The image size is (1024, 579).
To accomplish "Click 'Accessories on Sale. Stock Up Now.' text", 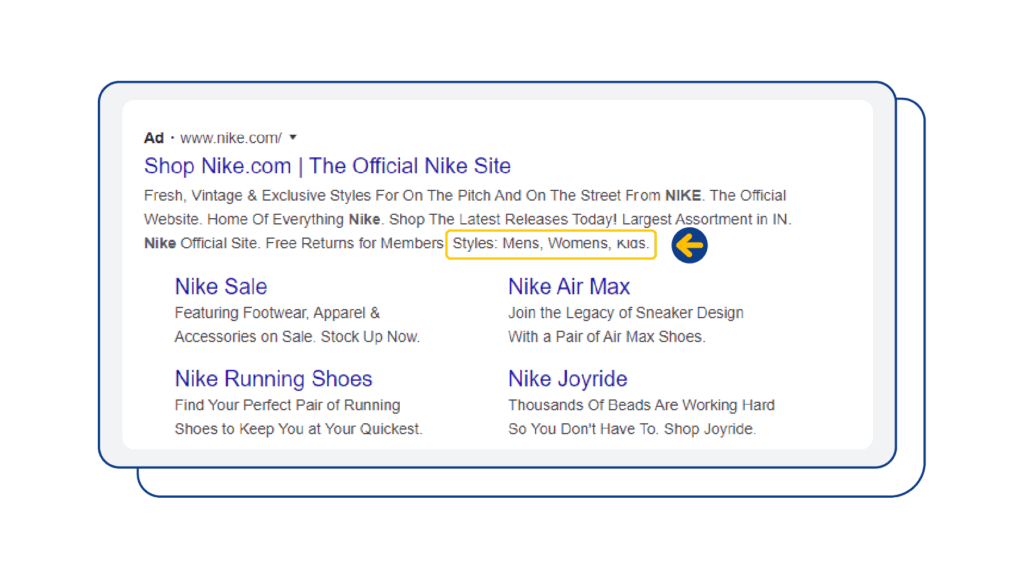I will coord(297,337).
